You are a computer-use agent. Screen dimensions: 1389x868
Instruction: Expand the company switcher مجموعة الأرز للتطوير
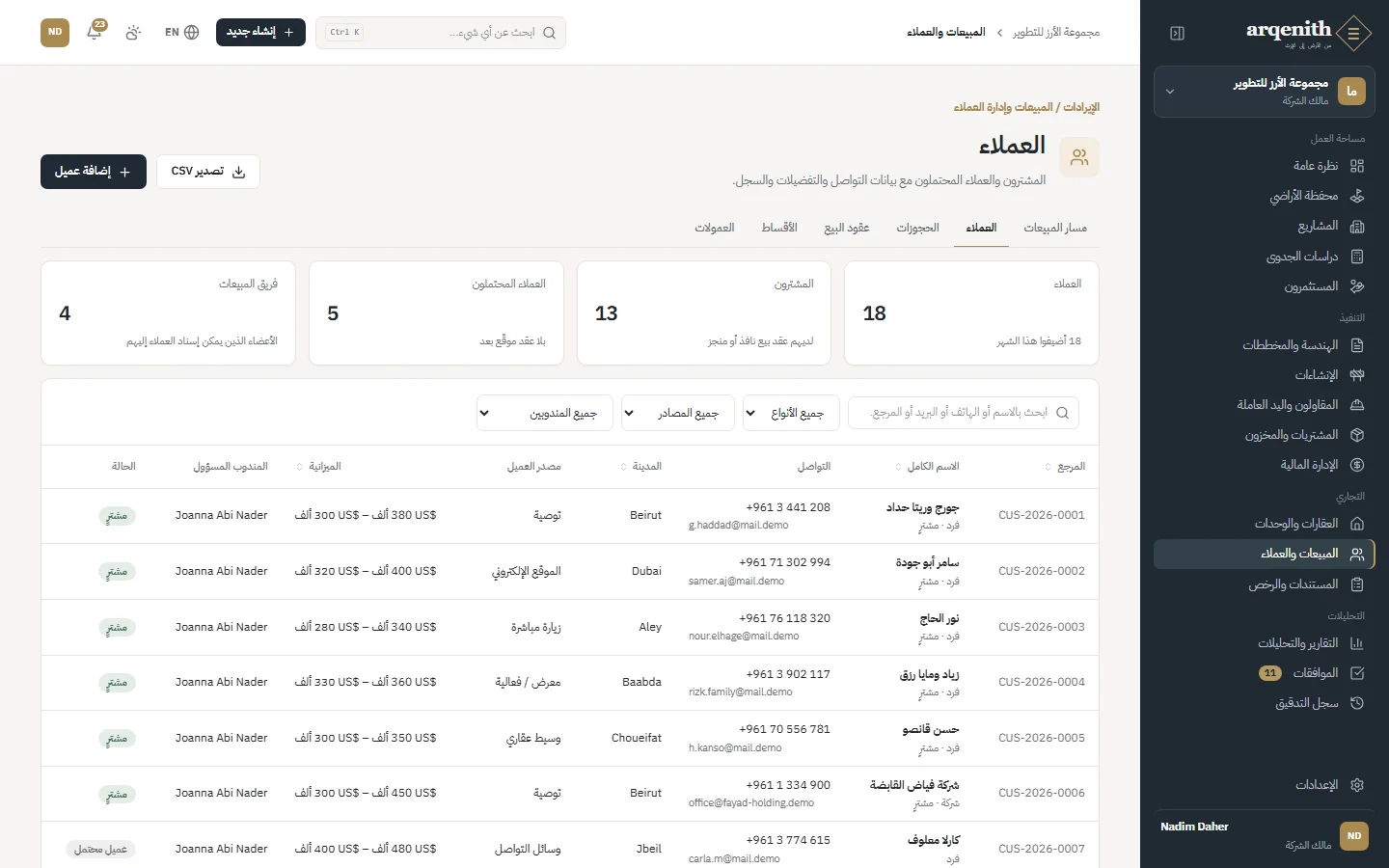point(1264,92)
